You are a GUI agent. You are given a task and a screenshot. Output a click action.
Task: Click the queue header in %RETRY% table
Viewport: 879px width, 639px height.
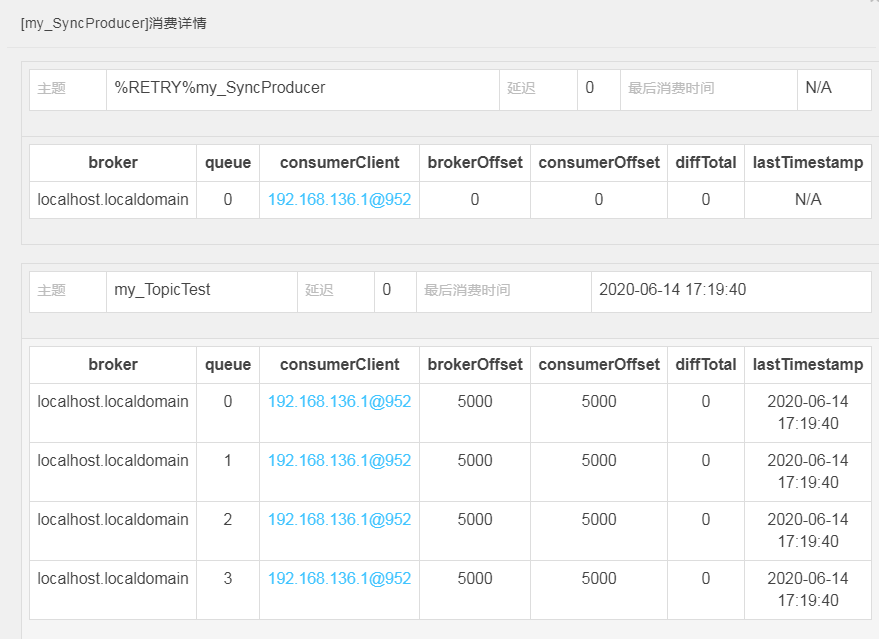[228, 163]
